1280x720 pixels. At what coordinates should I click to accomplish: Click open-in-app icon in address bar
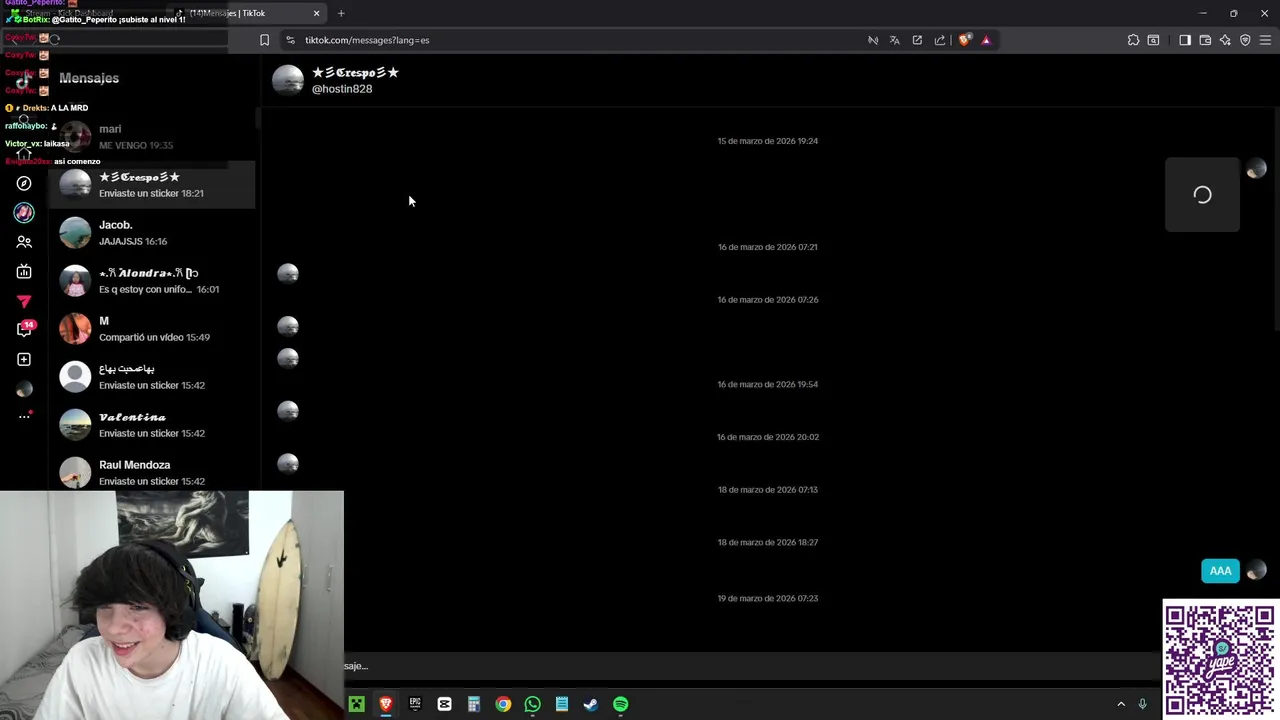point(917,40)
